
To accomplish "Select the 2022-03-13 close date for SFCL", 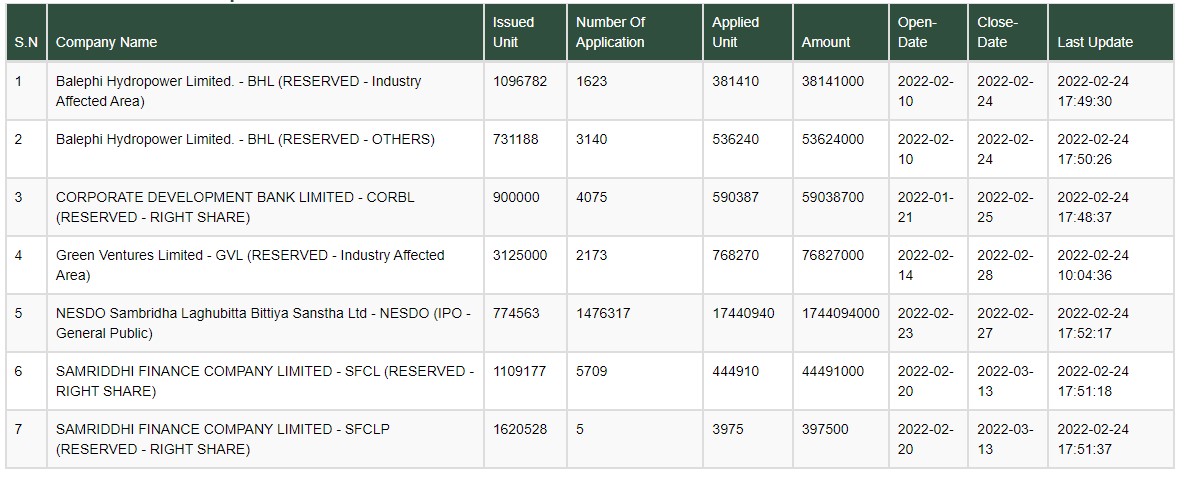I will [1005, 381].
